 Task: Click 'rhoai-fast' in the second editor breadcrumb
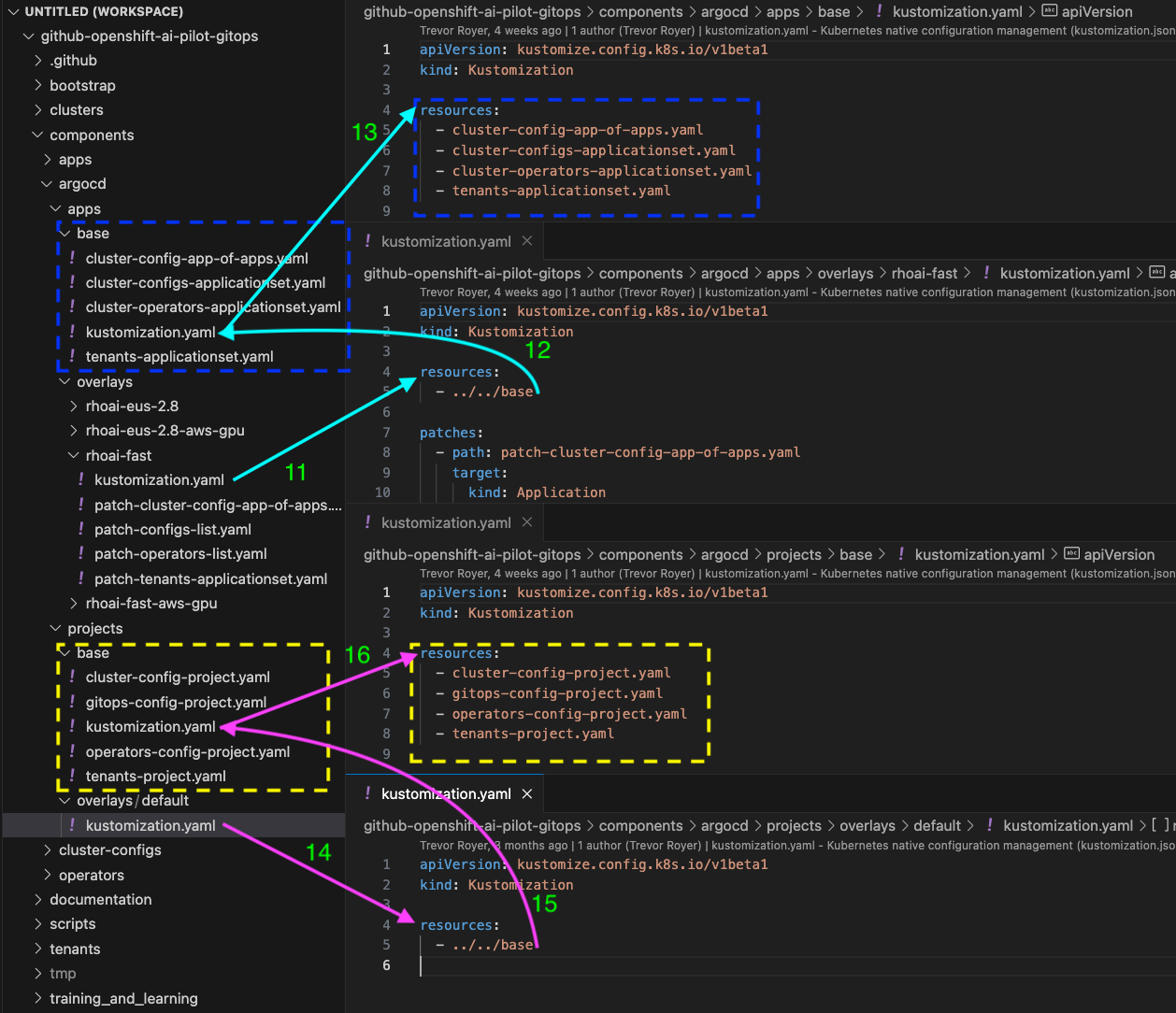click(925, 273)
